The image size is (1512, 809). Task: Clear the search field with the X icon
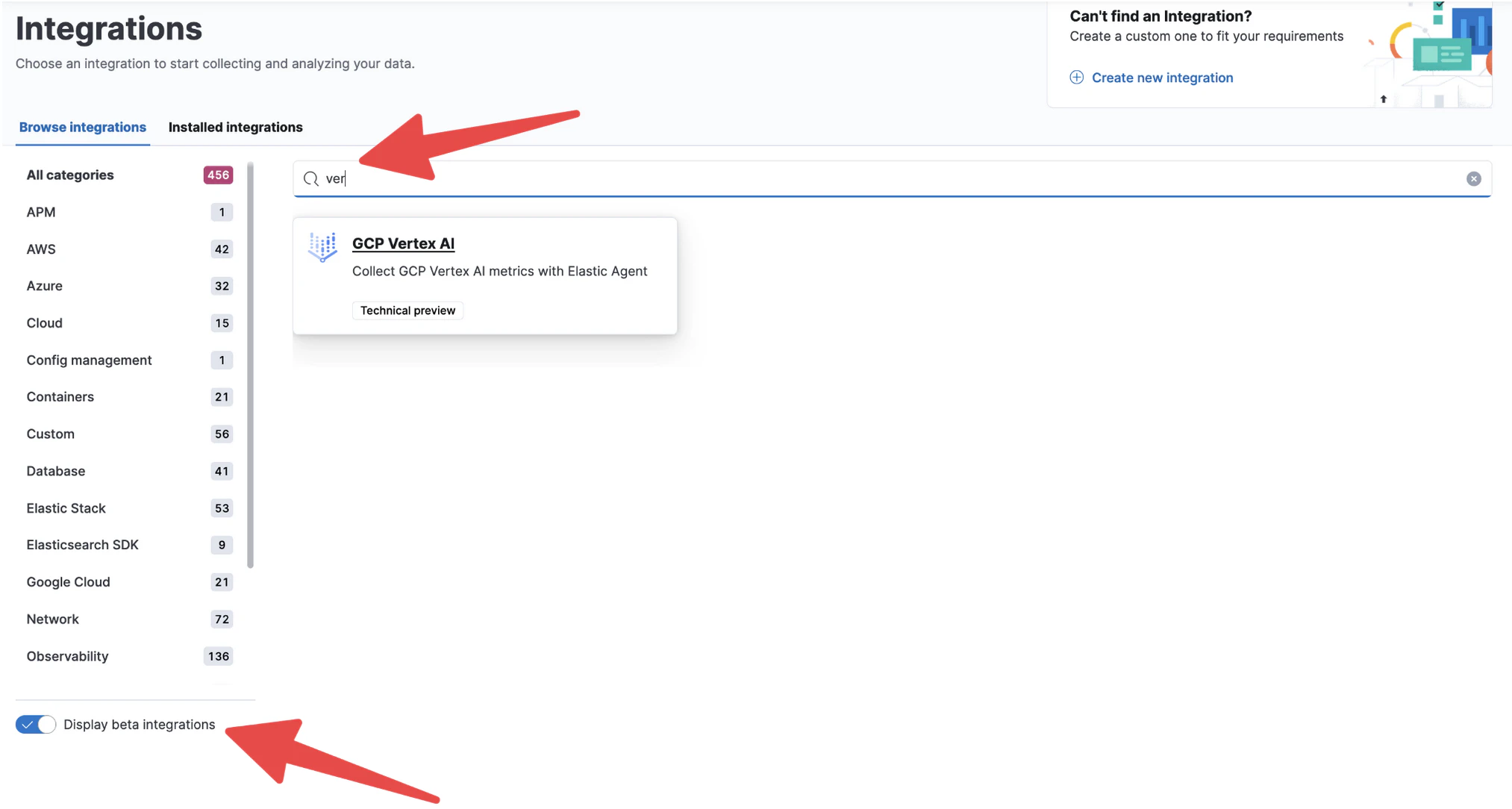(1473, 179)
